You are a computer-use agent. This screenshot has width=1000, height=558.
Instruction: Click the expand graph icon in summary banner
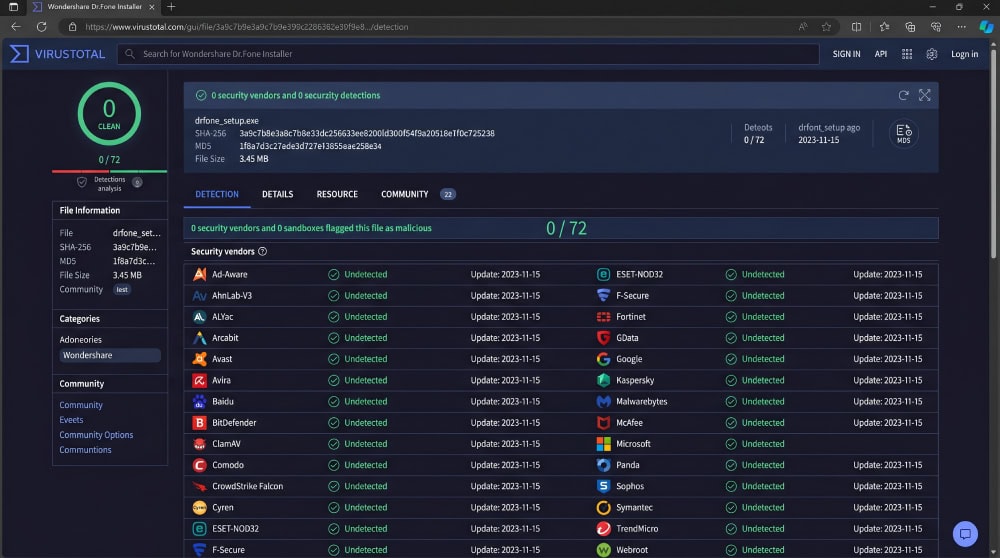point(924,95)
